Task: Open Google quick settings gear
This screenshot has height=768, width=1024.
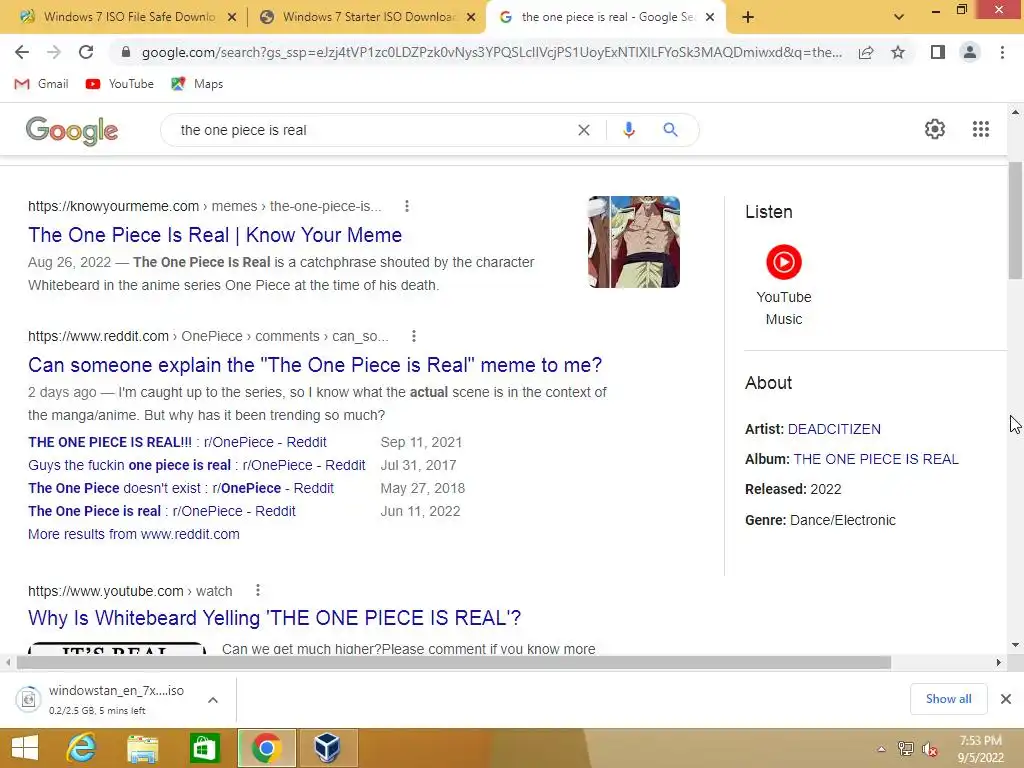Action: pyautogui.click(x=935, y=129)
